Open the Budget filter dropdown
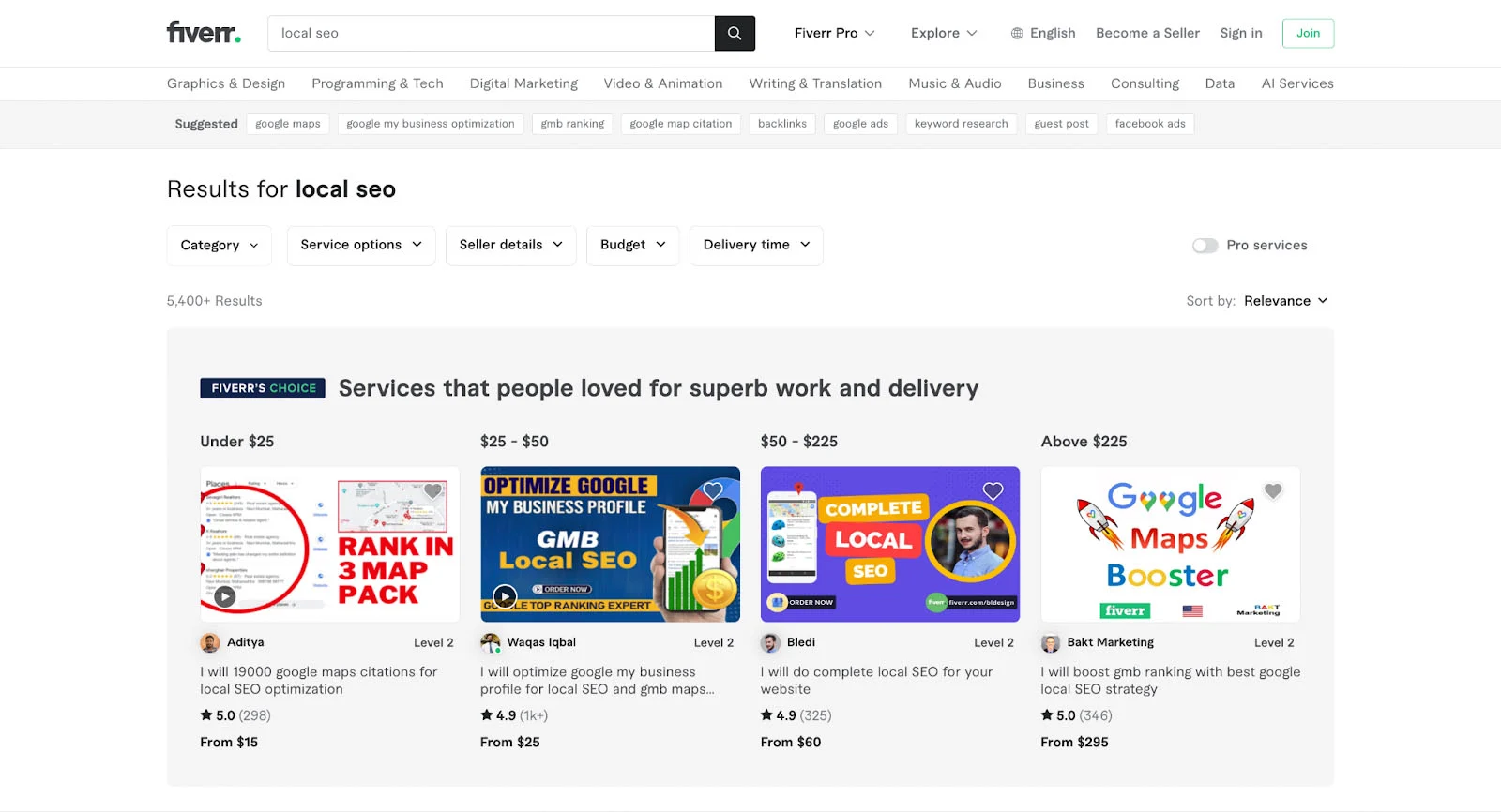The width and height of the screenshot is (1501, 812). (x=633, y=246)
